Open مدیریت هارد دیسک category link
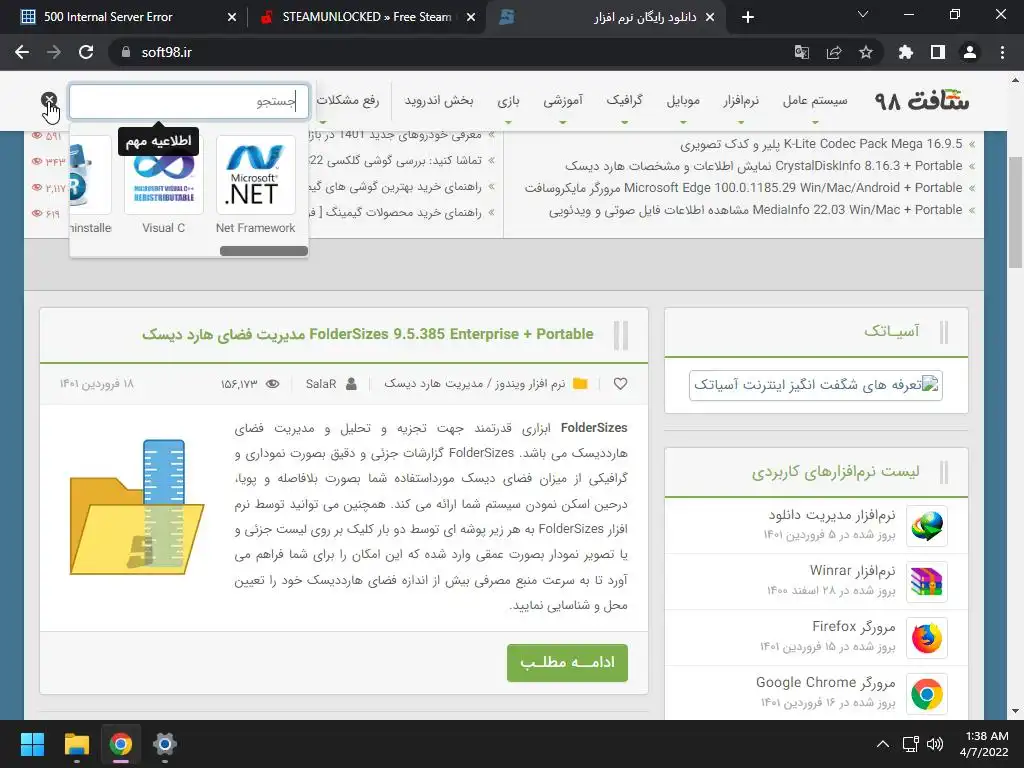This screenshot has width=1024, height=768. tap(434, 383)
